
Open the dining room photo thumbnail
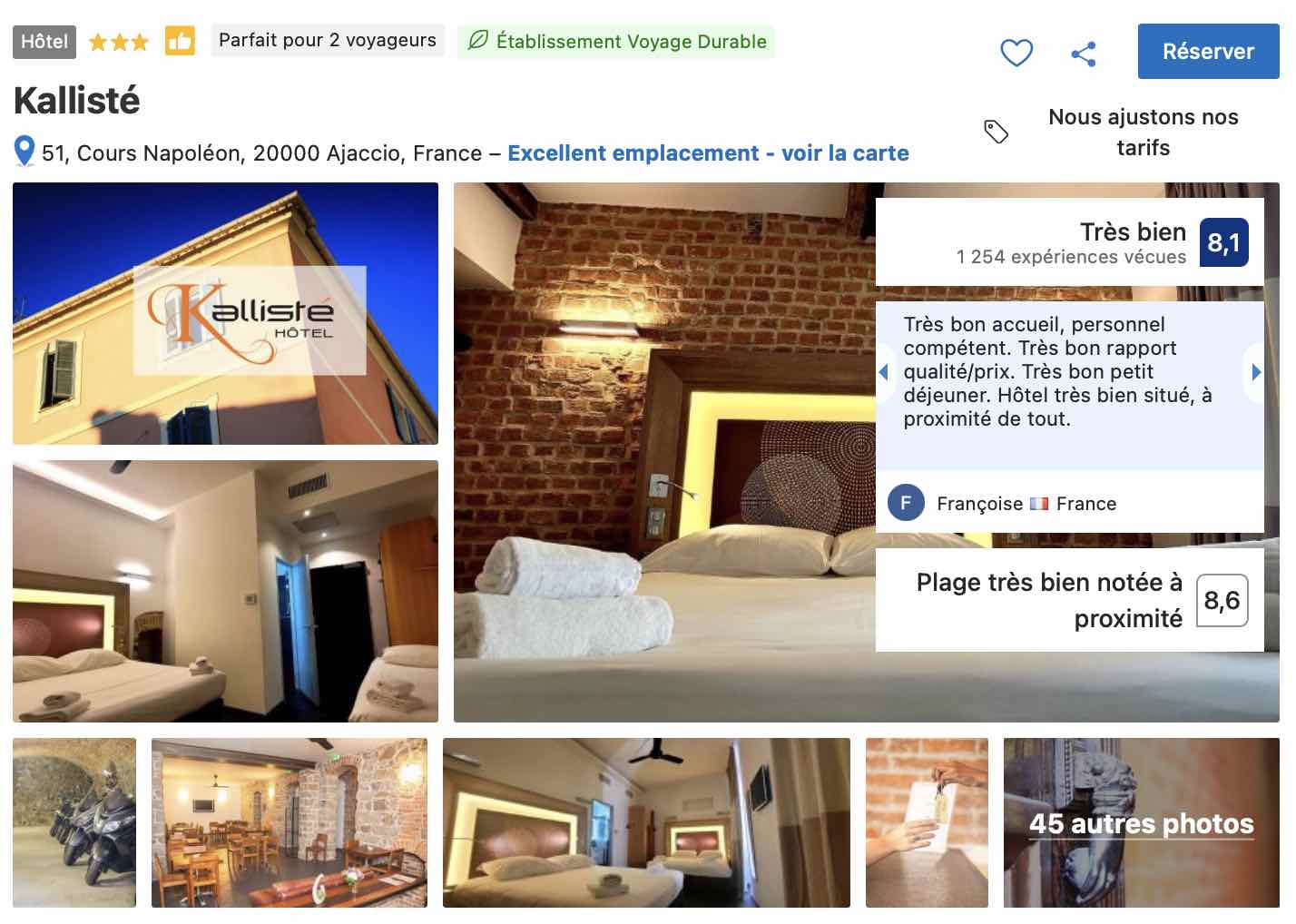289,822
